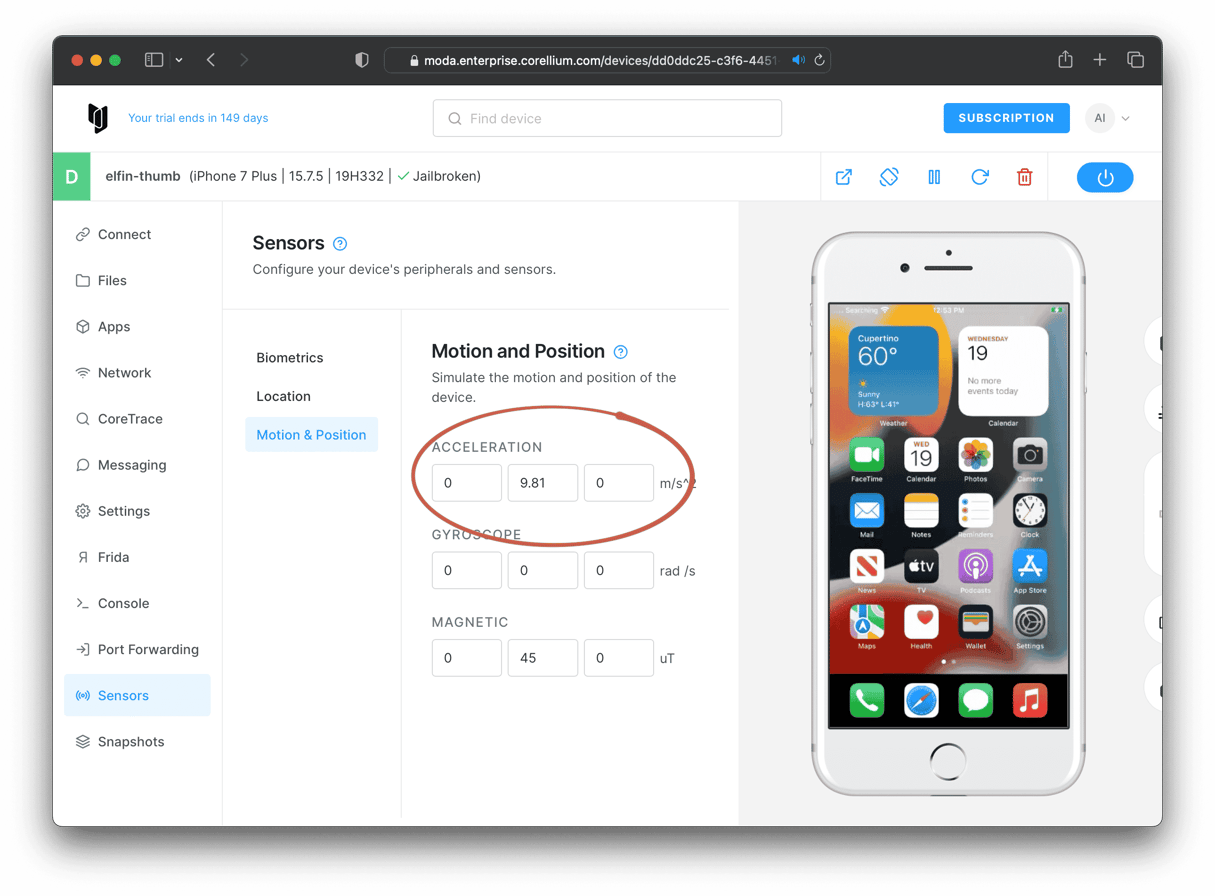Screen dimensions: 1215x896
Task: Mute the tab audio speaker icon
Action: (798, 60)
